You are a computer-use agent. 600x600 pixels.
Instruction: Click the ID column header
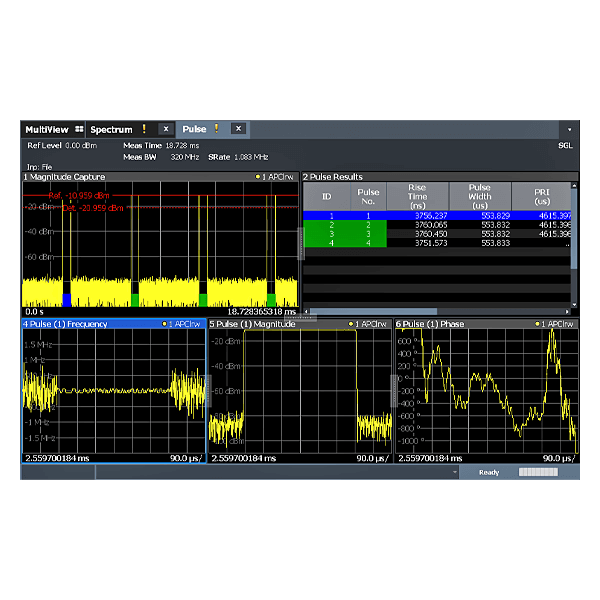point(326,196)
